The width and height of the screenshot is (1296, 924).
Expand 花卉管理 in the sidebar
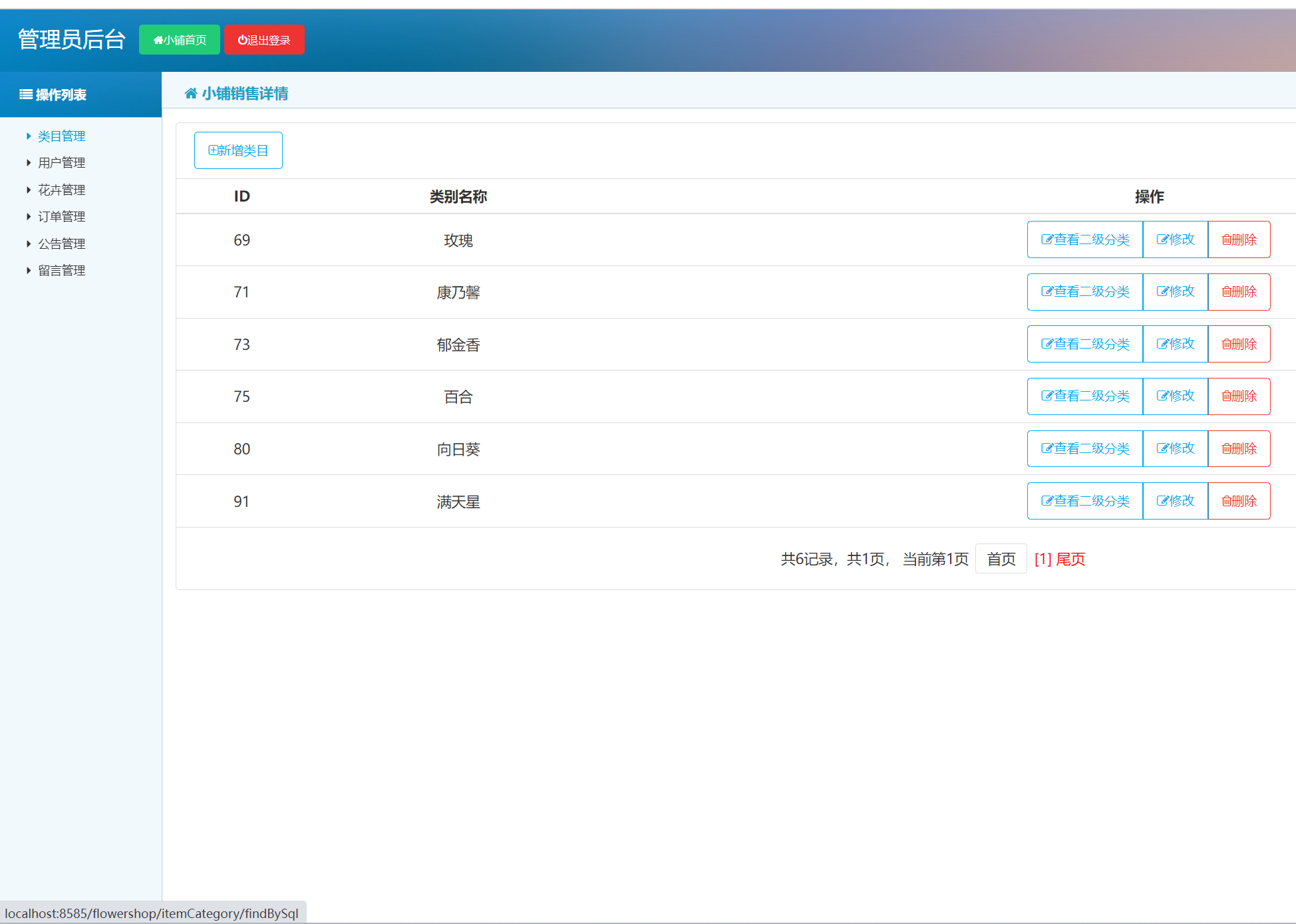click(x=61, y=190)
